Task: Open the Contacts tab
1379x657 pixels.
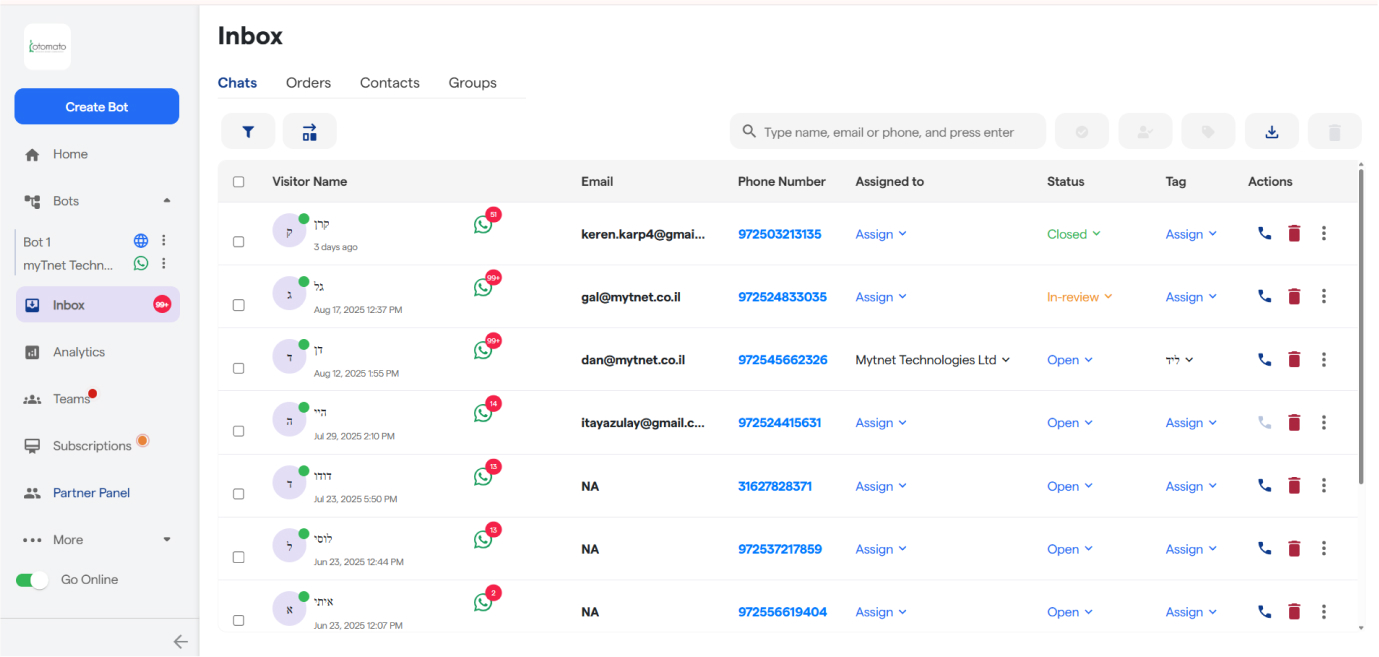Action: (x=389, y=83)
